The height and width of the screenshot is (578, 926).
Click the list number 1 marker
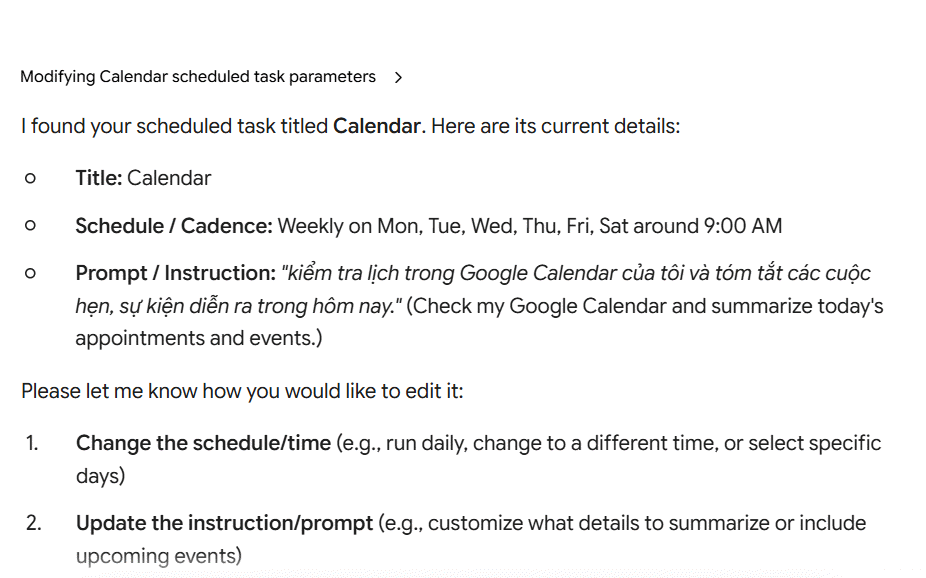pos(32,443)
